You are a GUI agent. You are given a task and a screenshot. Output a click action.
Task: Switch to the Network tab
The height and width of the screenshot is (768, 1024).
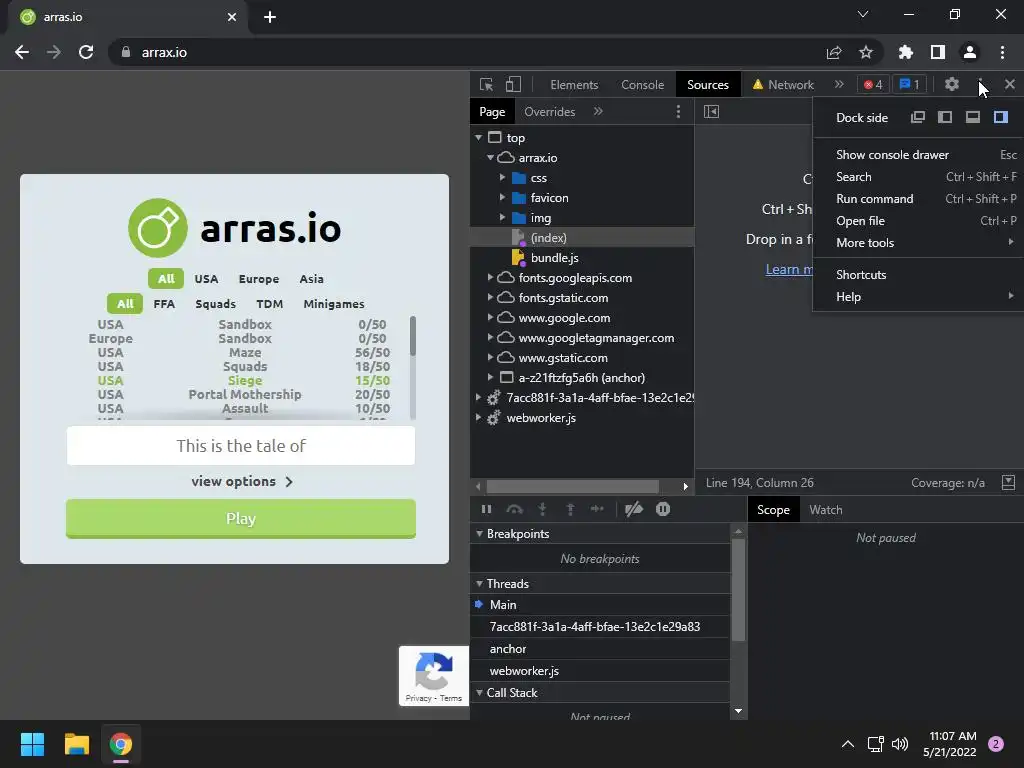tap(784, 85)
